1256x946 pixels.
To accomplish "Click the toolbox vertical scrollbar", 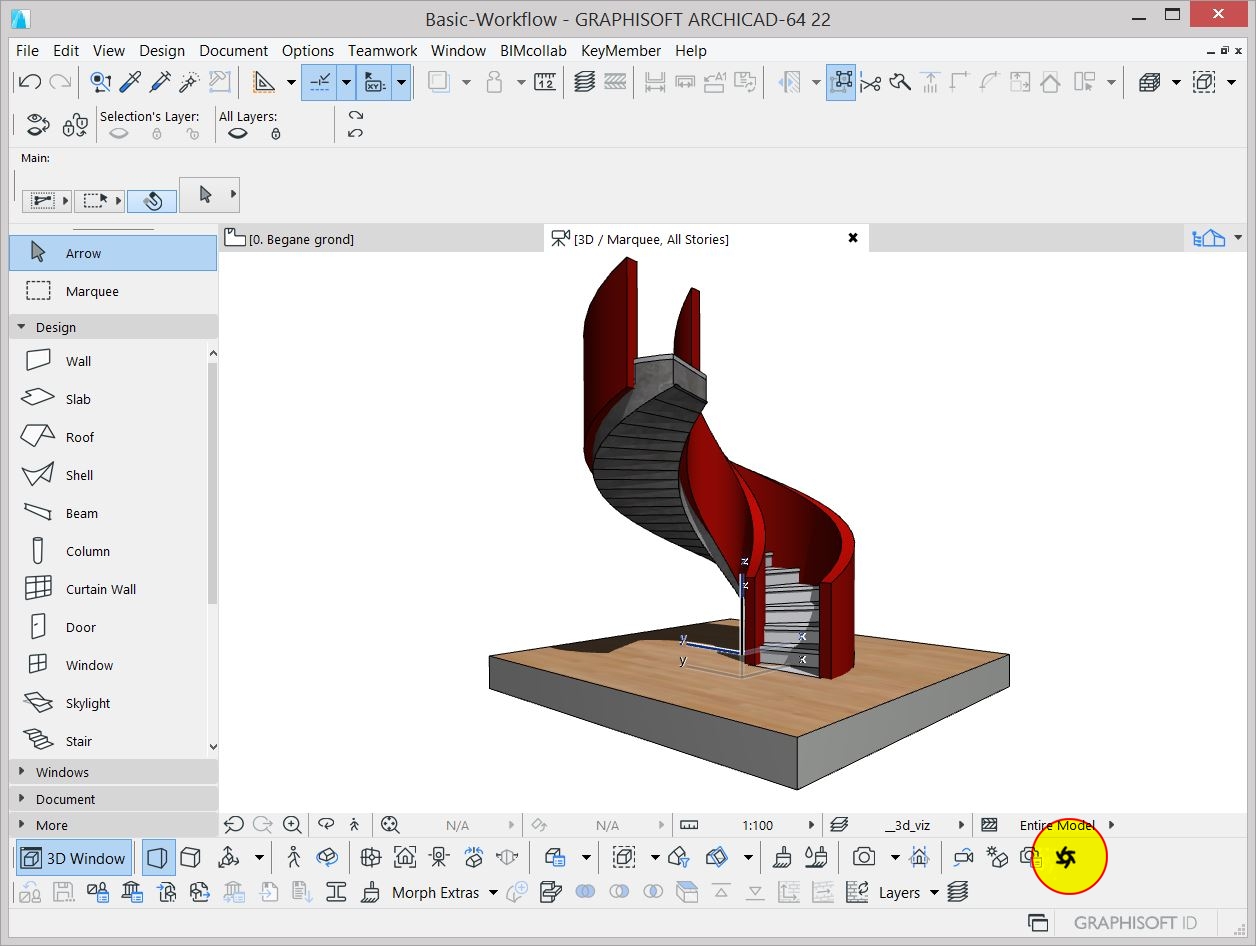I will click(x=212, y=485).
